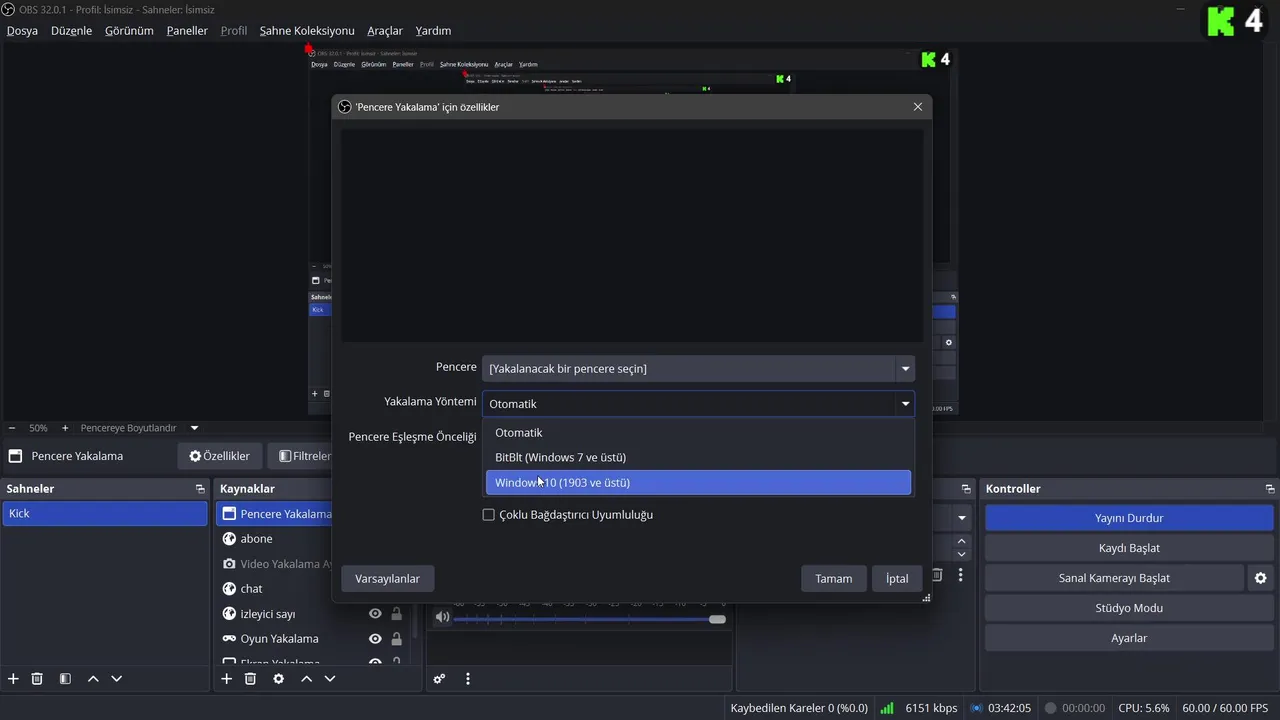Viewport: 1280px width, 720px height.
Task: Move scene down arrow in Sahneler
Action: 116,678
